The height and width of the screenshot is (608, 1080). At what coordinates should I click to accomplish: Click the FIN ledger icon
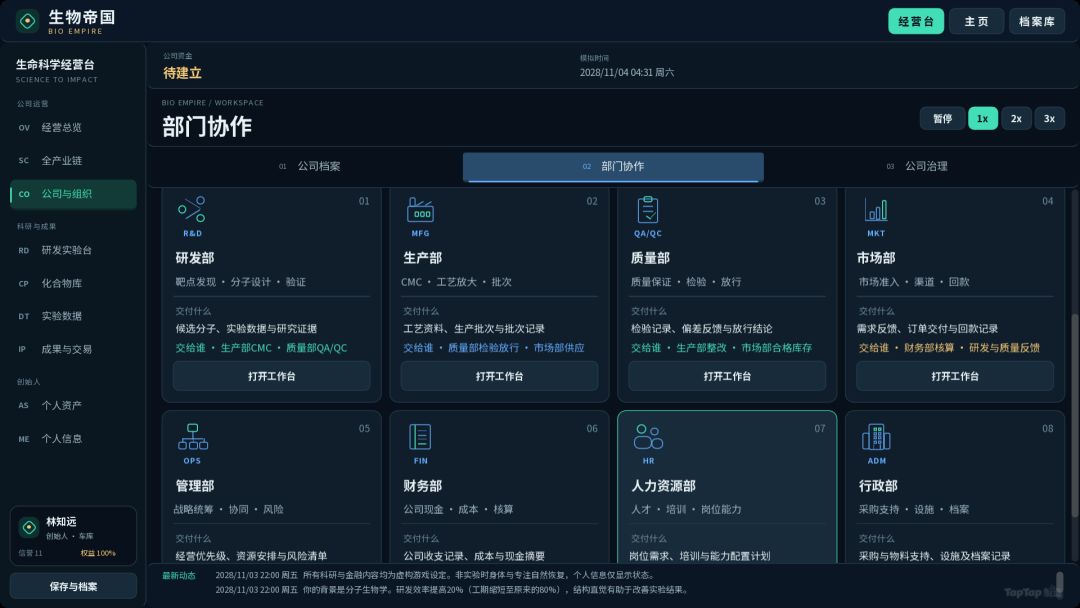(420, 437)
